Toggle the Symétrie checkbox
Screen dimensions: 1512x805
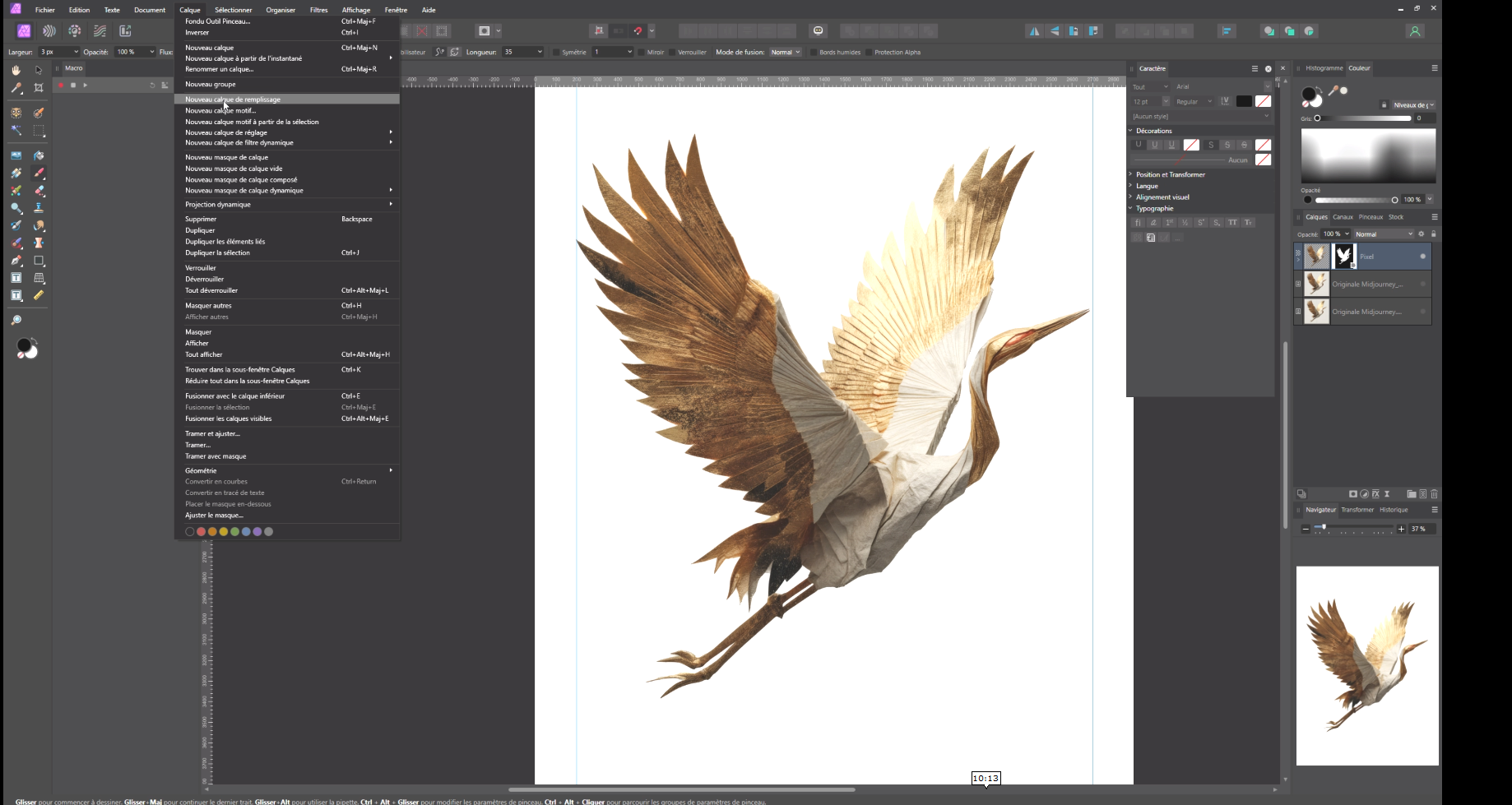(x=556, y=53)
